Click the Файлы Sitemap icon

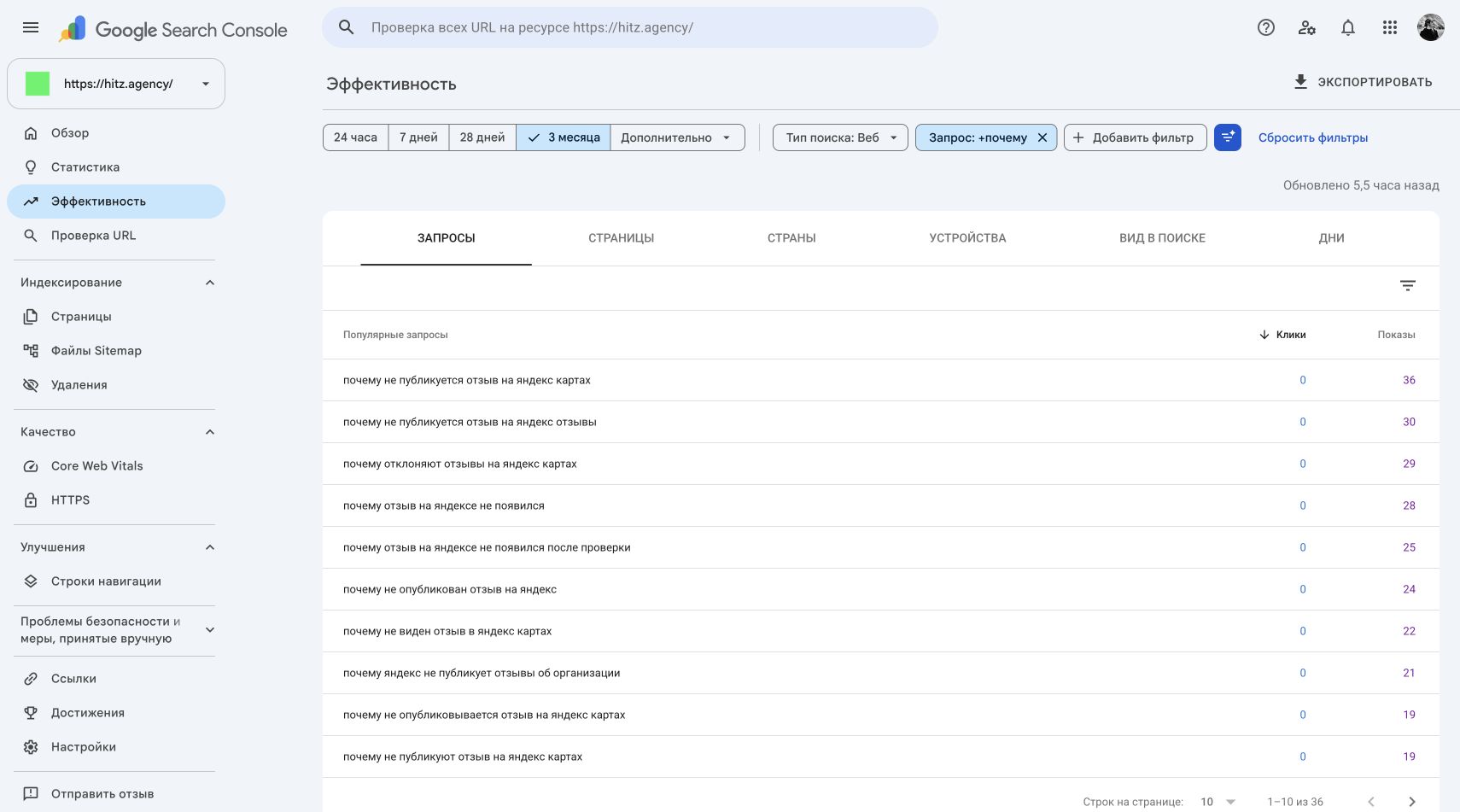31,351
